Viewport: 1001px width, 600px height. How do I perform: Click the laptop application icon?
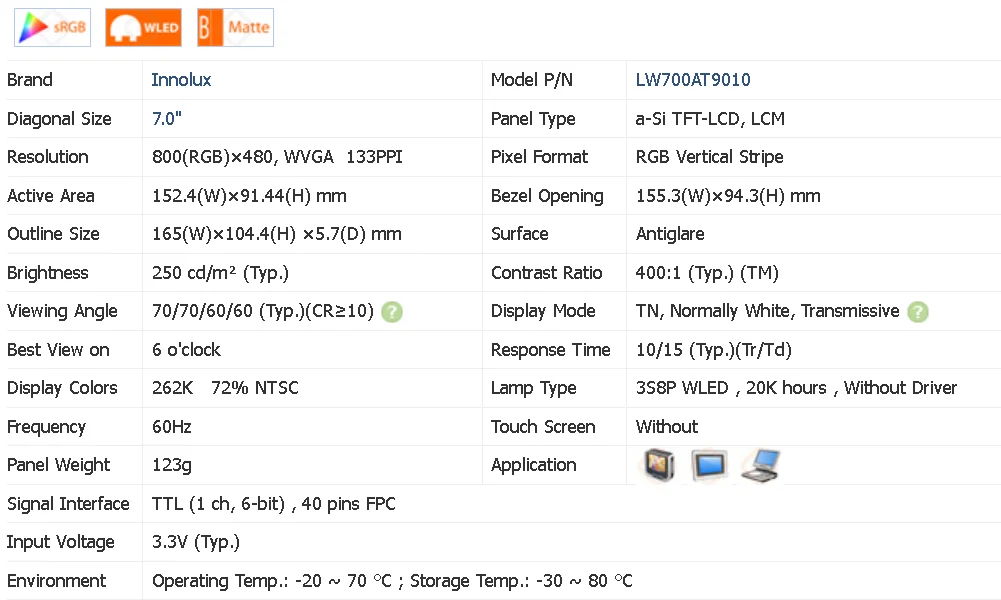[761, 465]
